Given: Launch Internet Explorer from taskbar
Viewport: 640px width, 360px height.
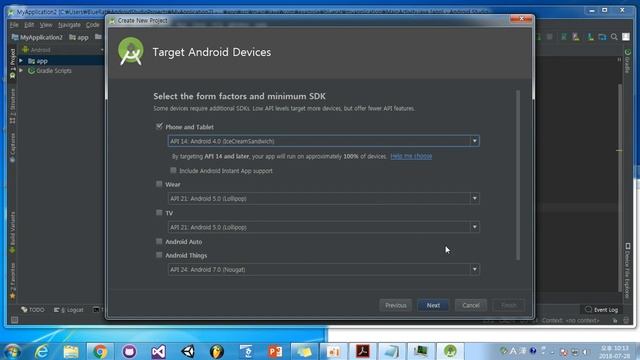Looking at the screenshot, I should coord(42,351).
